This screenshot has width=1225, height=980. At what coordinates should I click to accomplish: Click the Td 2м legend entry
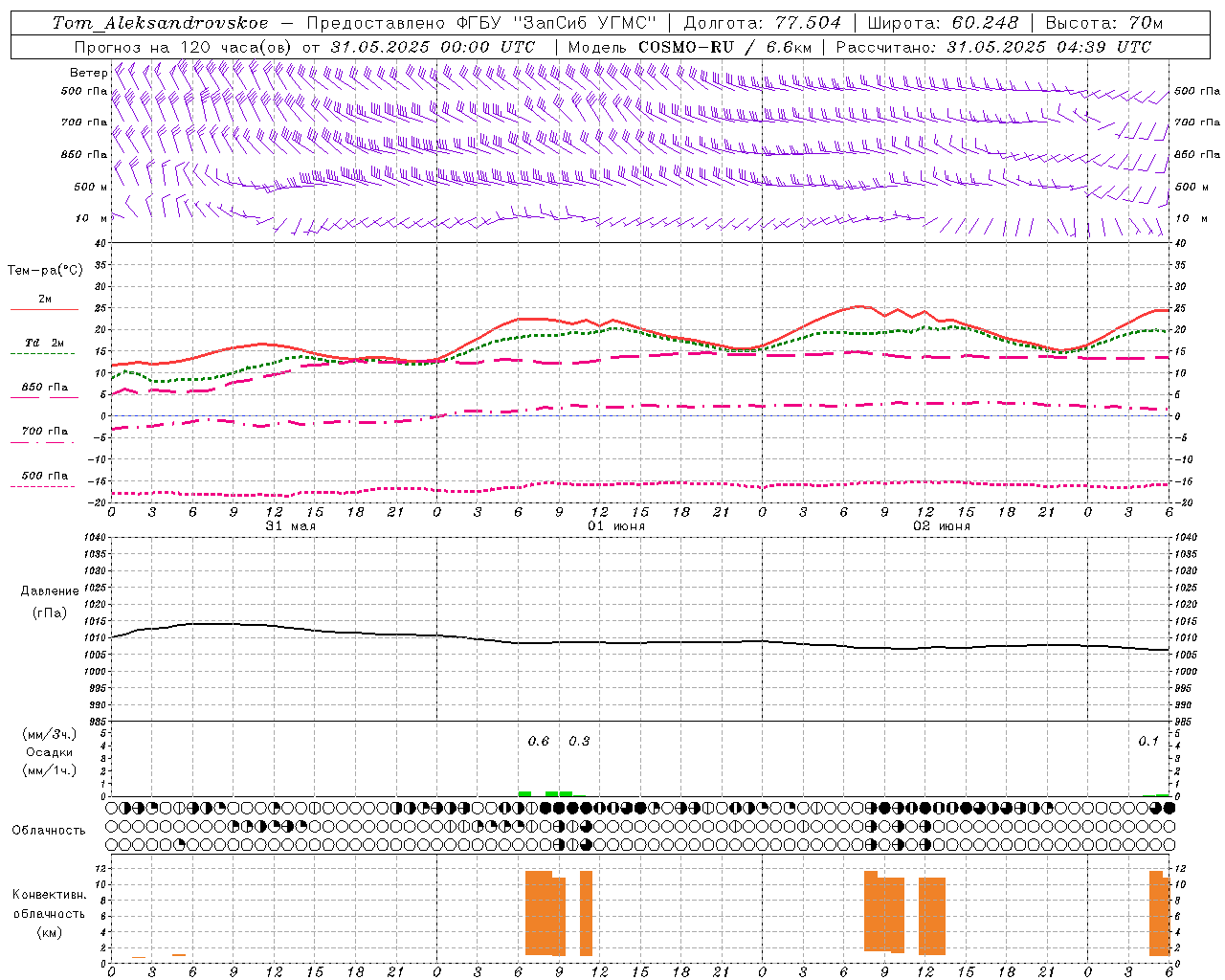point(44,343)
